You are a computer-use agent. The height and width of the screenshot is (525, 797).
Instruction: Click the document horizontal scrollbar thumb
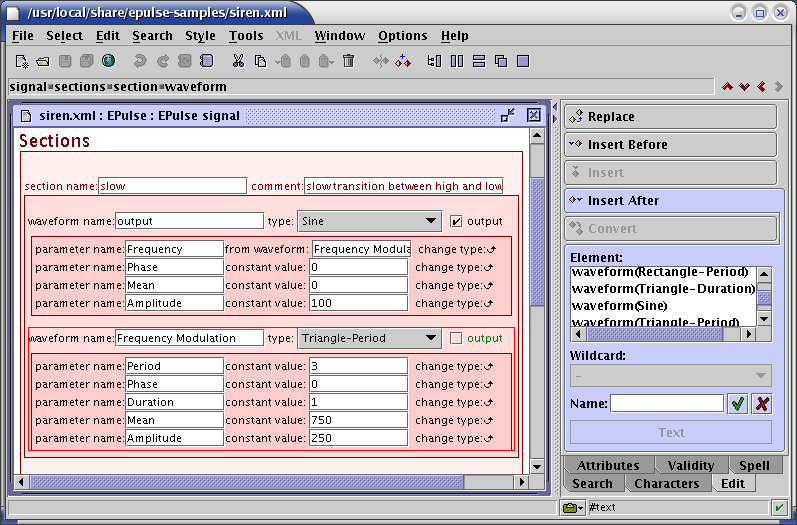(247, 482)
